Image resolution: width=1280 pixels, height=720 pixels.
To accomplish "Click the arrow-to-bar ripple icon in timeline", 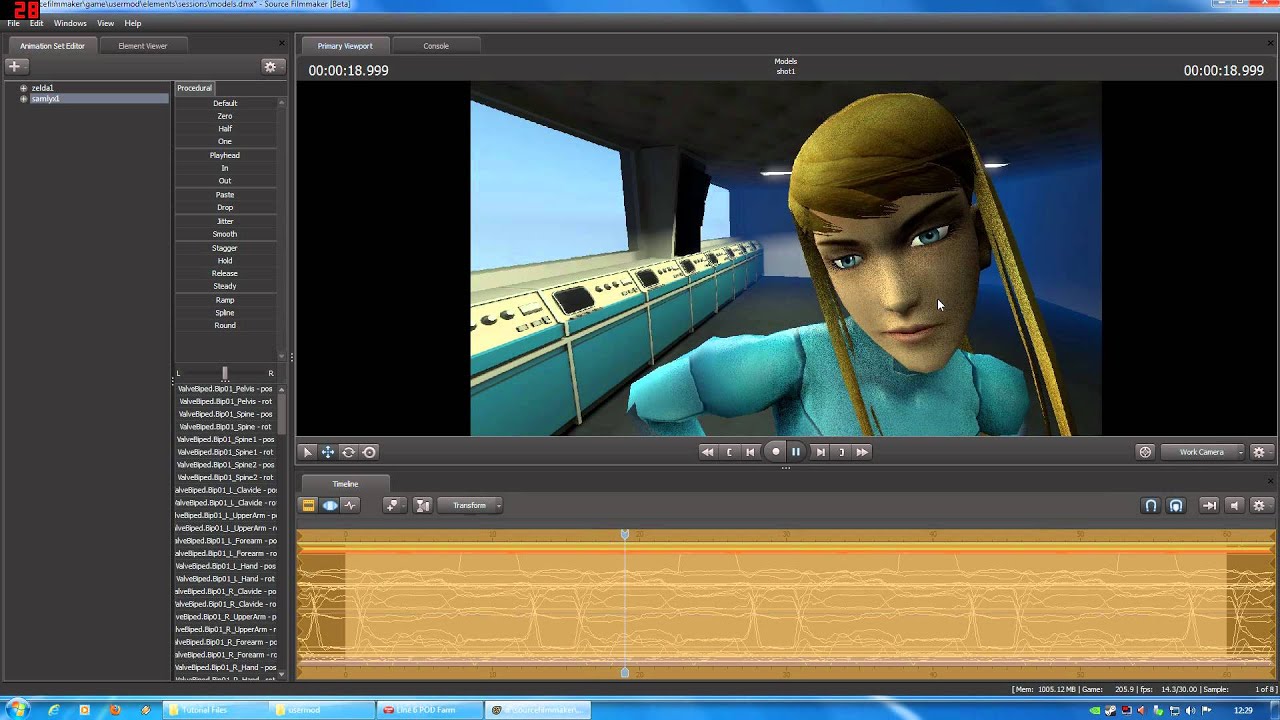I will (1209, 505).
